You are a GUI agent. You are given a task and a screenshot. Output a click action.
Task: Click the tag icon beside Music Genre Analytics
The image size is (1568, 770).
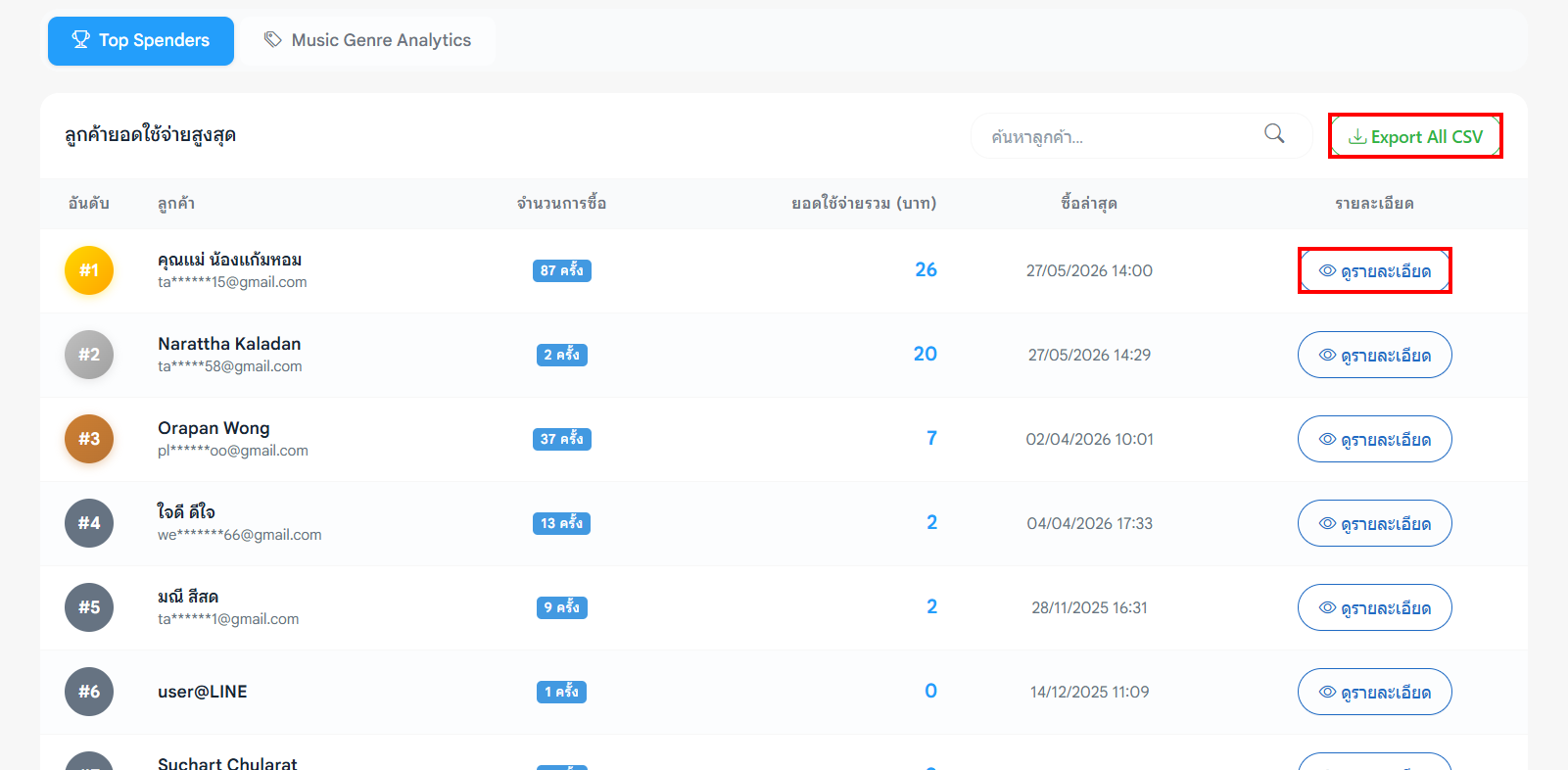pos(273,40)
